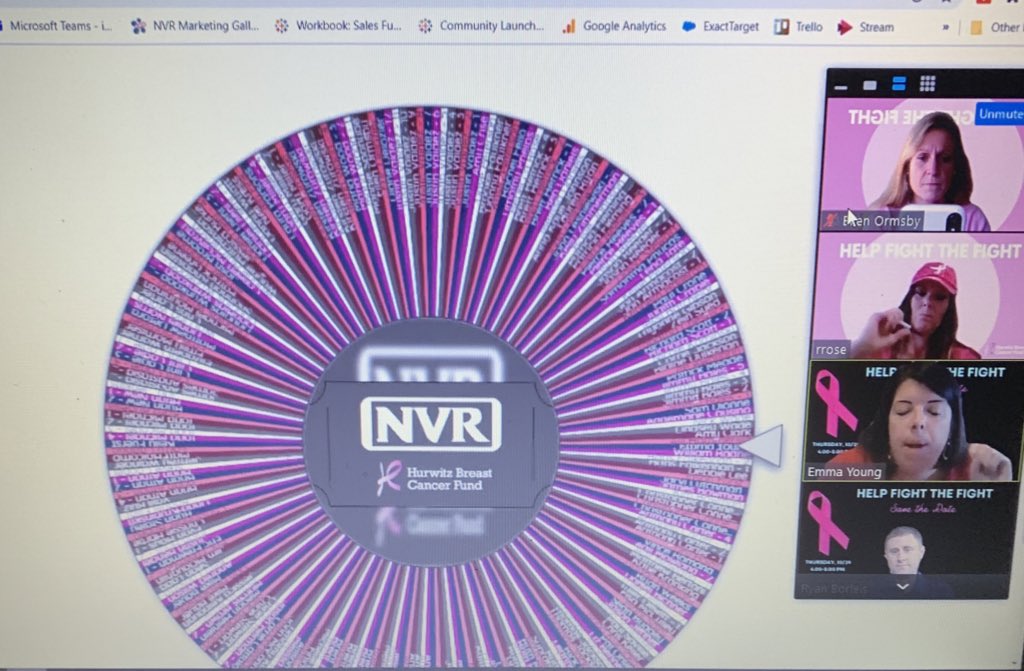This screenshot has height=671, width=1024.
Task: Select rrose's video thumbnail
Action: click(x=918, y=296)
